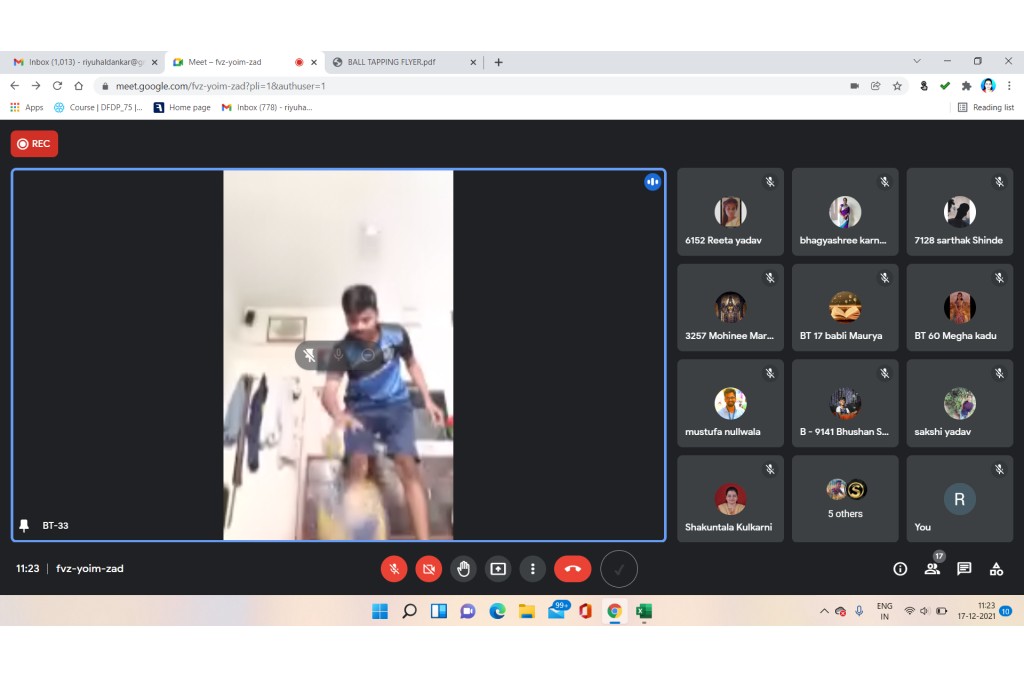Image resolution: width=1024 pixels, height=678 pixels.
Task: Raise hand in the meeting
Action: point(463,569)
